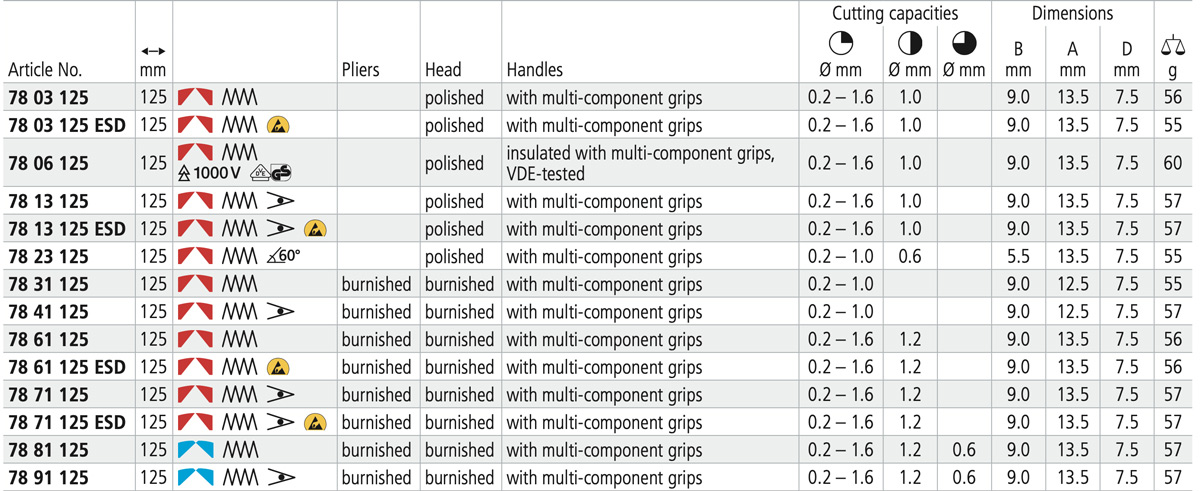Click the Handles column header
Viewport: 1200px width, 491px height.
(535, 69)
